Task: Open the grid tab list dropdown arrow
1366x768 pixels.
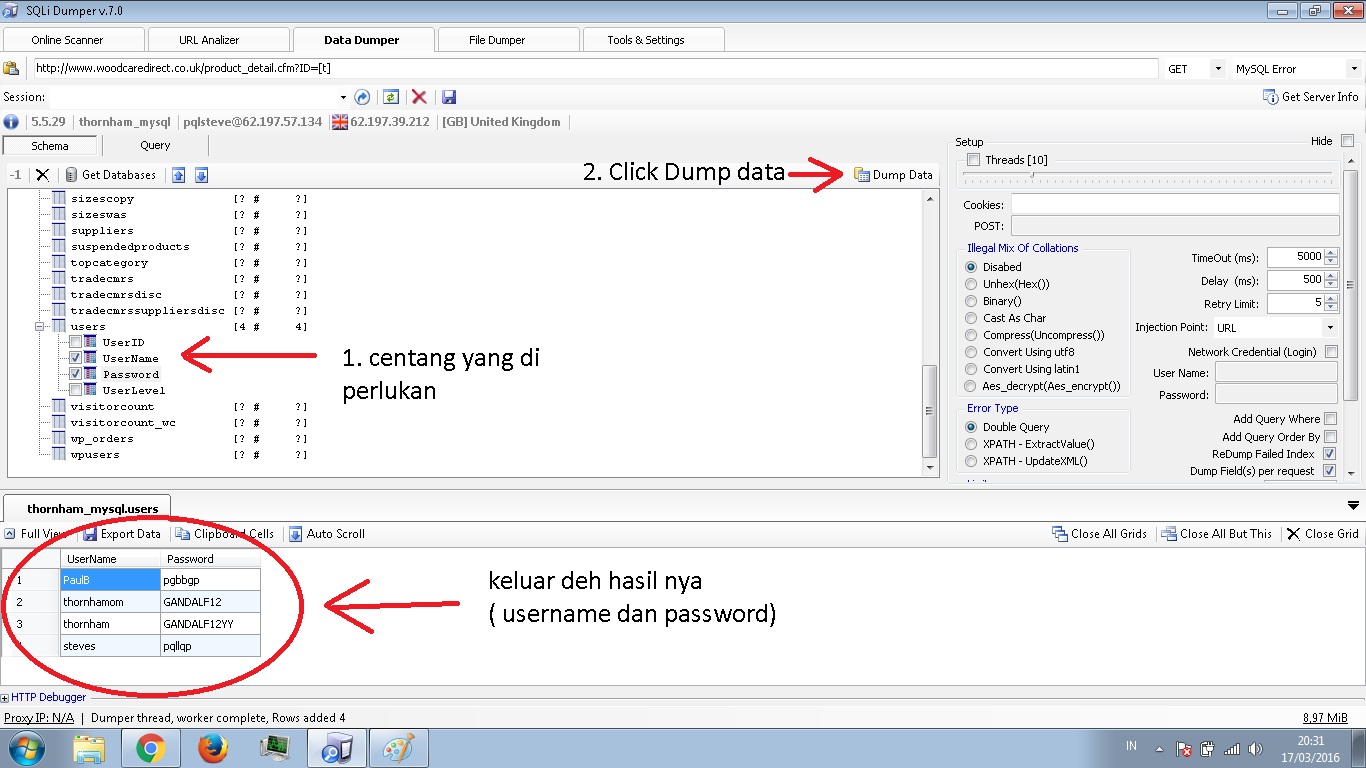Action: [1354, 506]
